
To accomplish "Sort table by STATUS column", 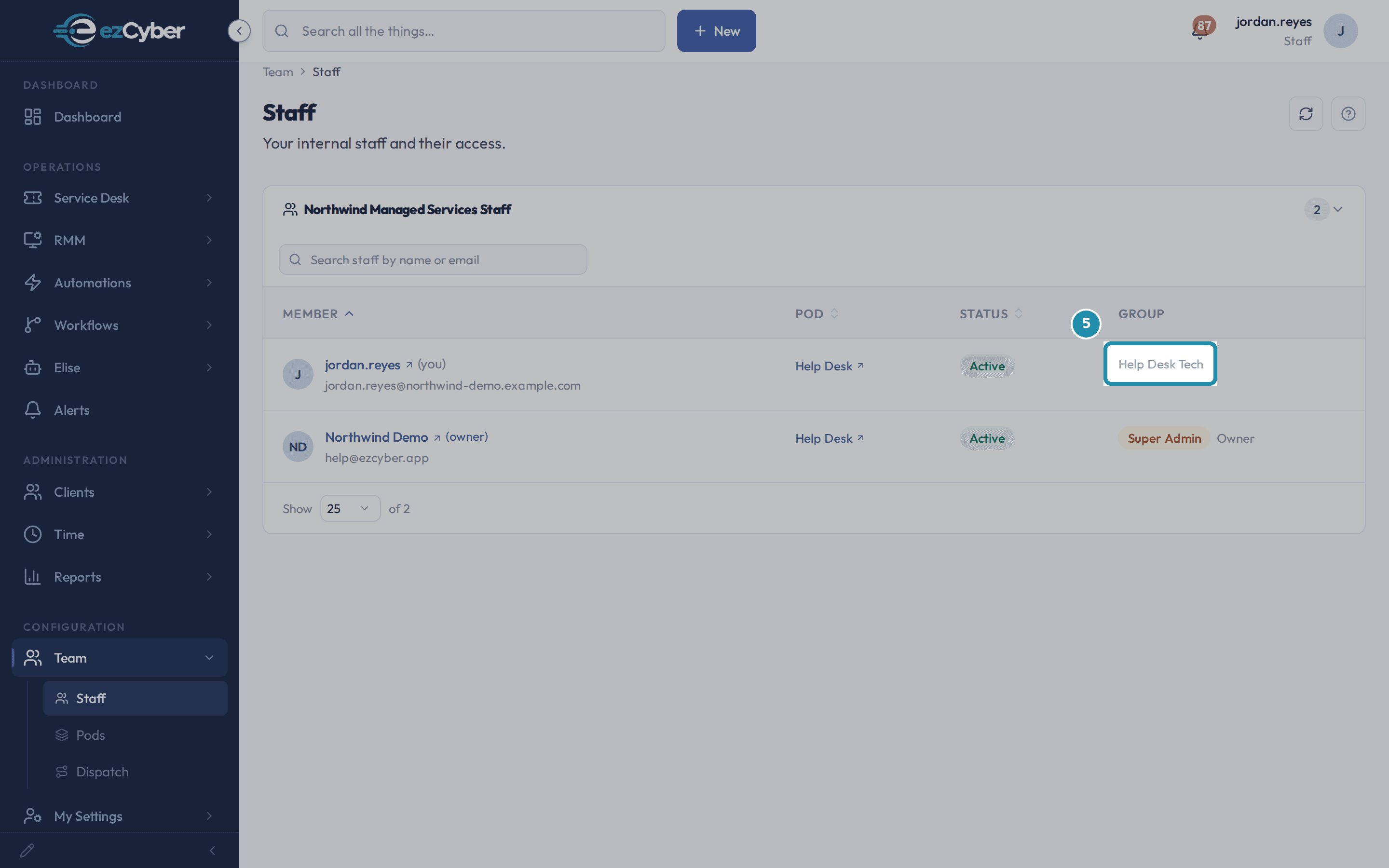I will coord(991,313).
